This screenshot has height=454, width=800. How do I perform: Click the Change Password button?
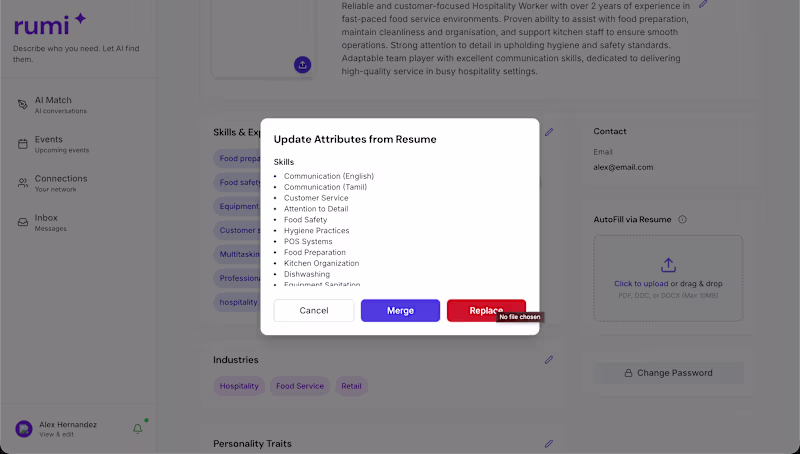pyautogui.click(x=668, y=373)
